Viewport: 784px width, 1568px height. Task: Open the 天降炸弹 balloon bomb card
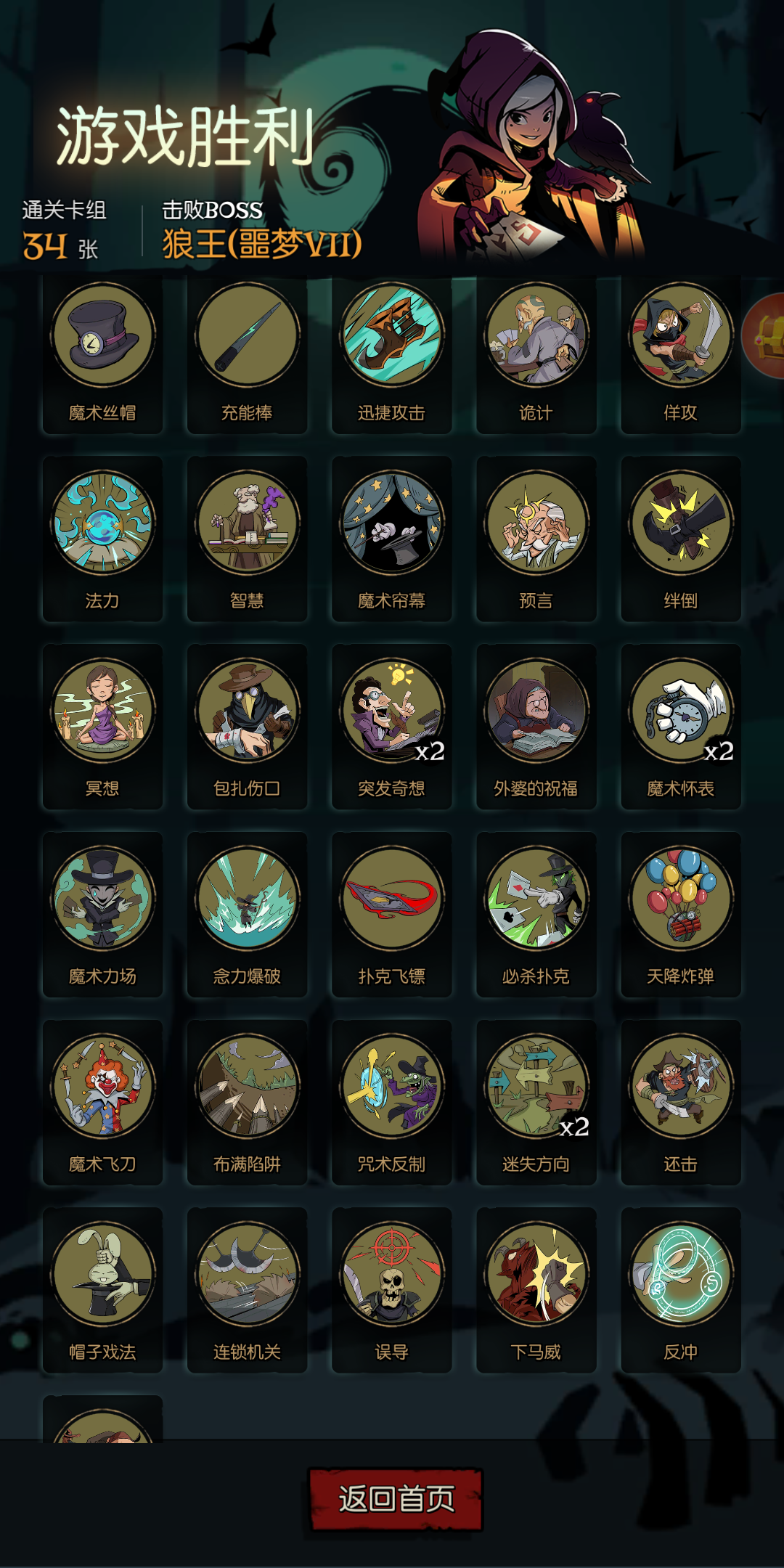[x=681, y=915]
